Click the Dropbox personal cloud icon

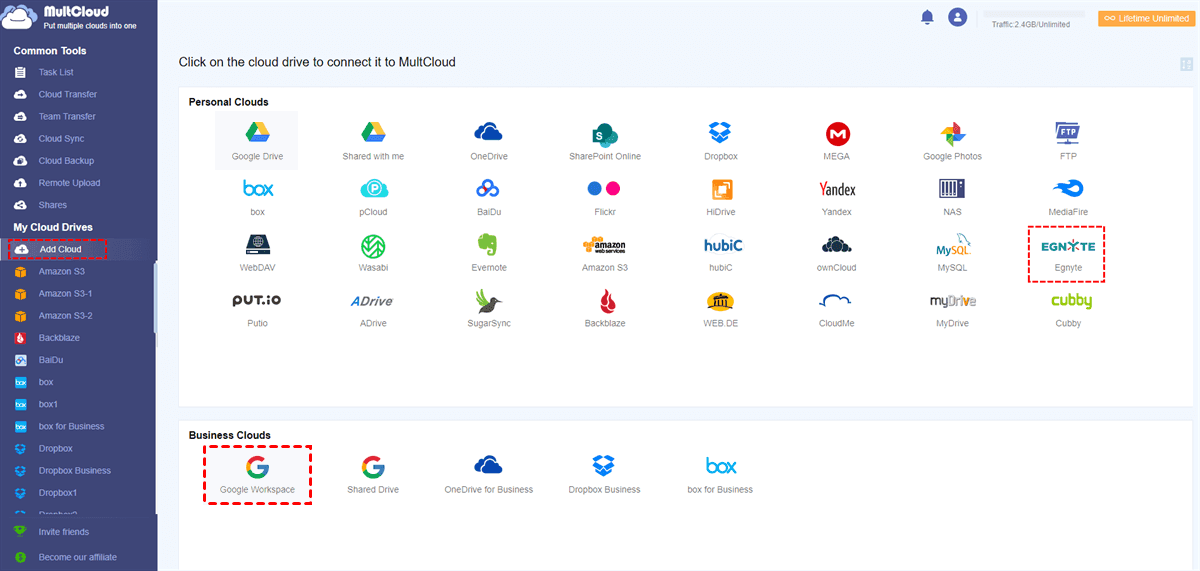pos(720,133)
